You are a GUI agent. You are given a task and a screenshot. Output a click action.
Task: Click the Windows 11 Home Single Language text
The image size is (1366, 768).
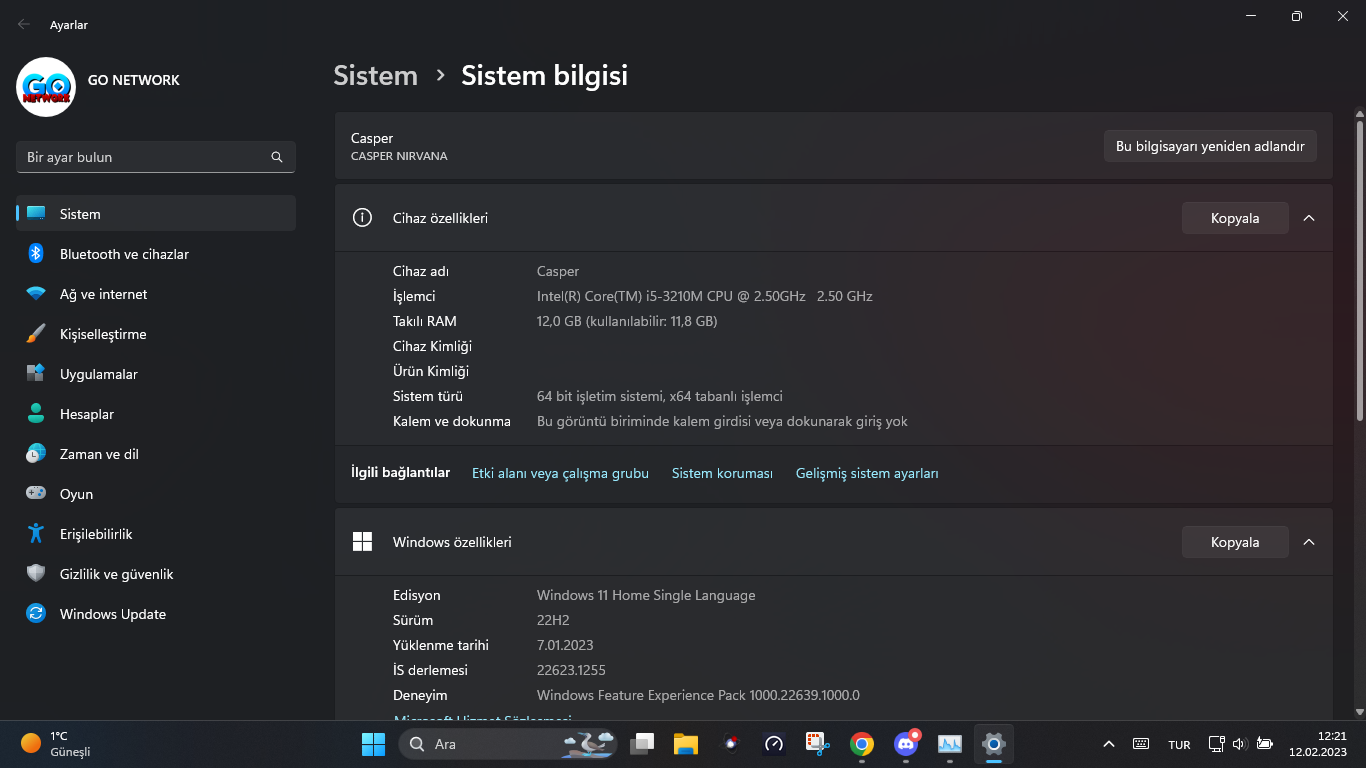click(646, 595)
